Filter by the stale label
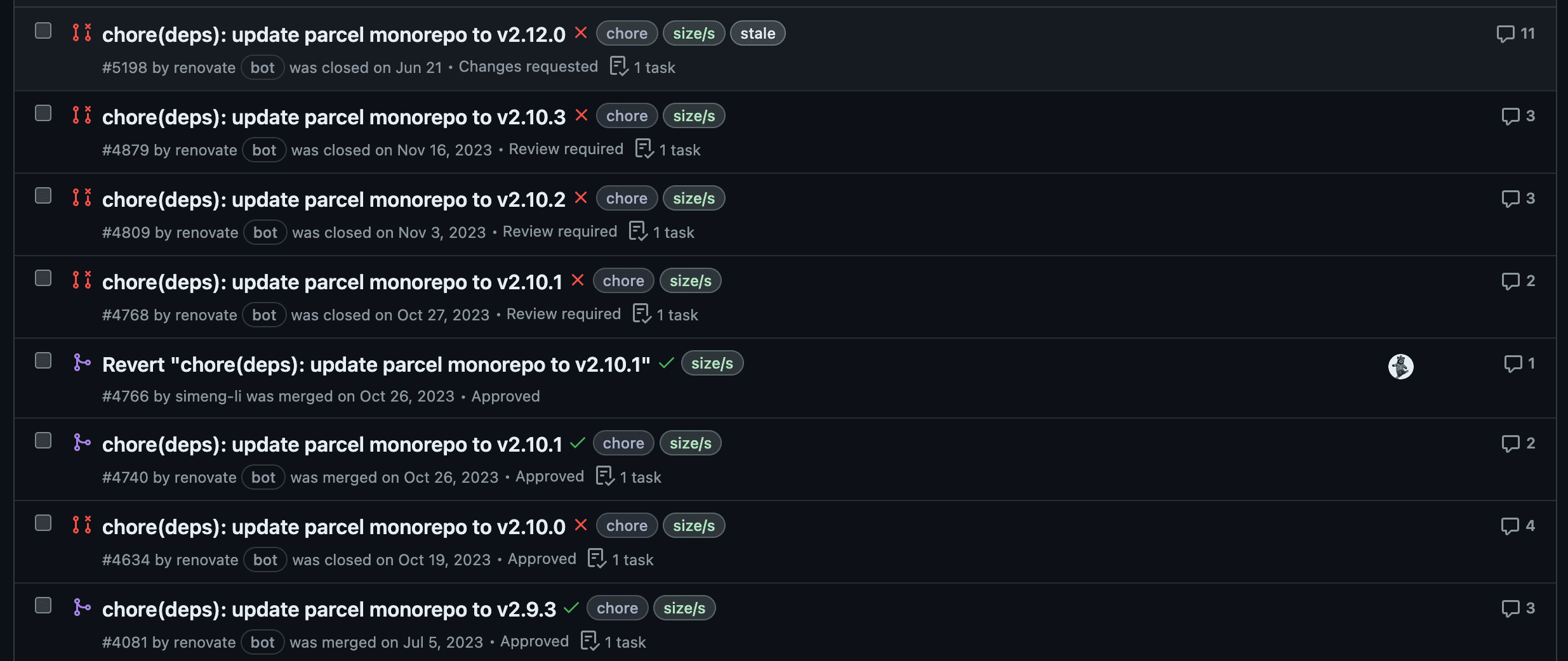 757,34
